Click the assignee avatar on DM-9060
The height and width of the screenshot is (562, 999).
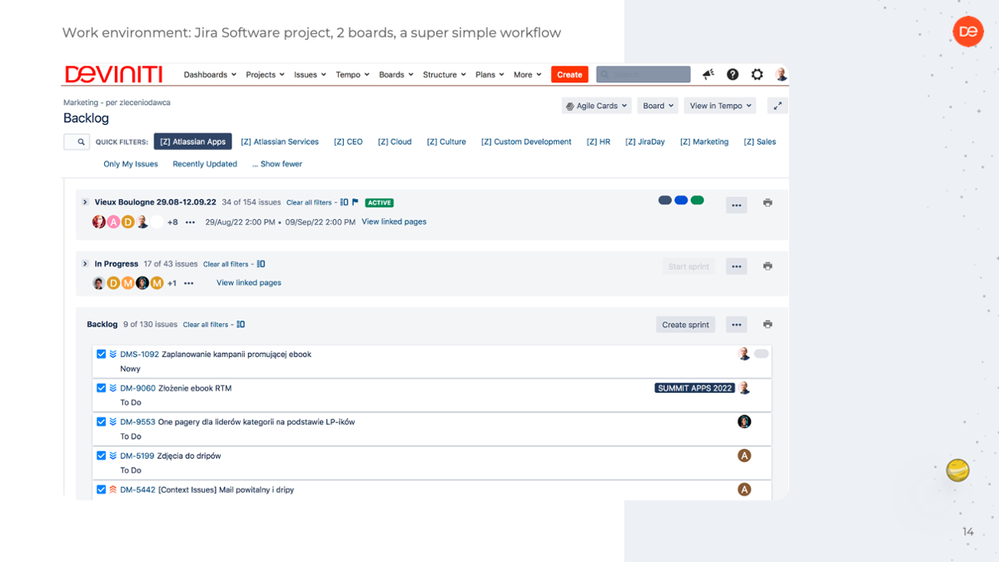click(x=744, y=388)
